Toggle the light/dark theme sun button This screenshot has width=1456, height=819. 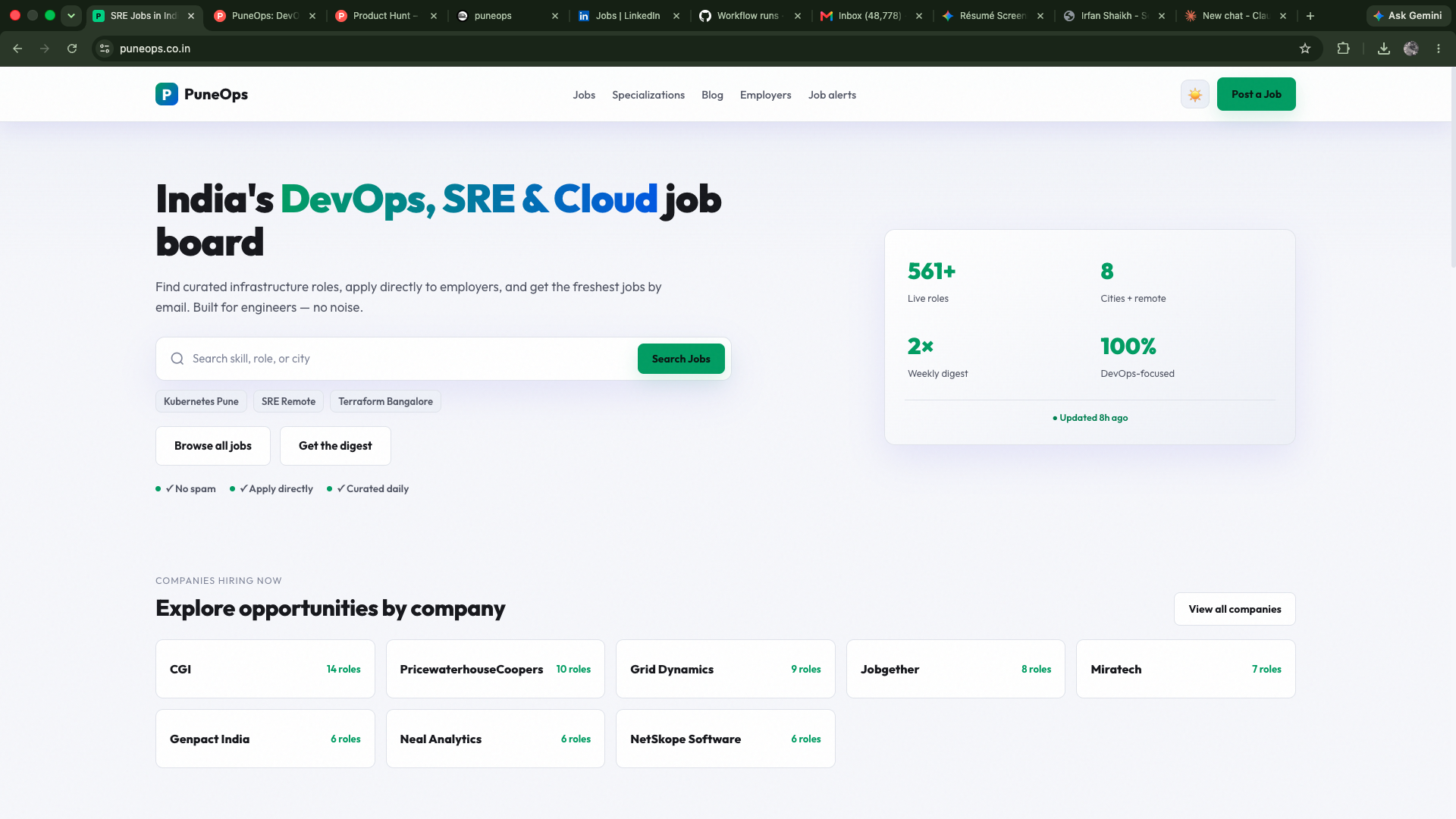1195,94
